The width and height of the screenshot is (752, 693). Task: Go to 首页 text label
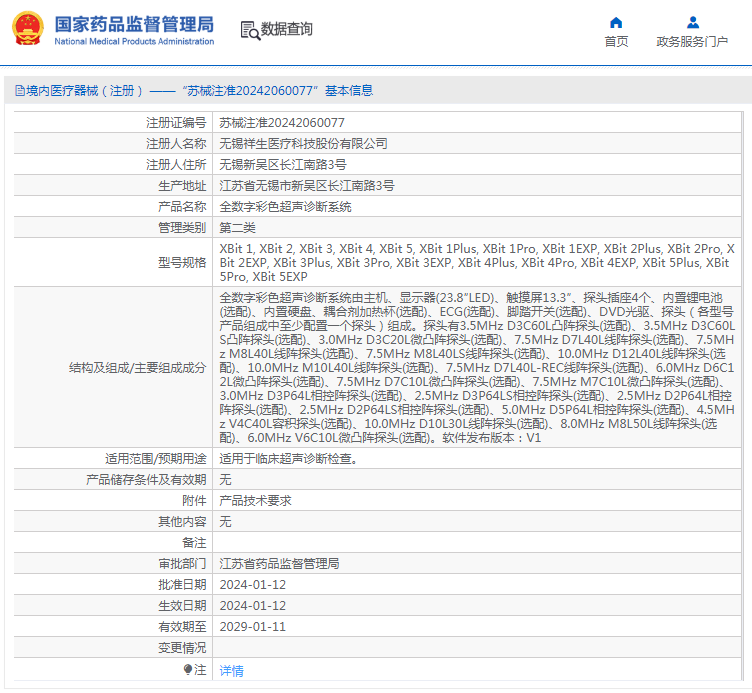(616, 41)
